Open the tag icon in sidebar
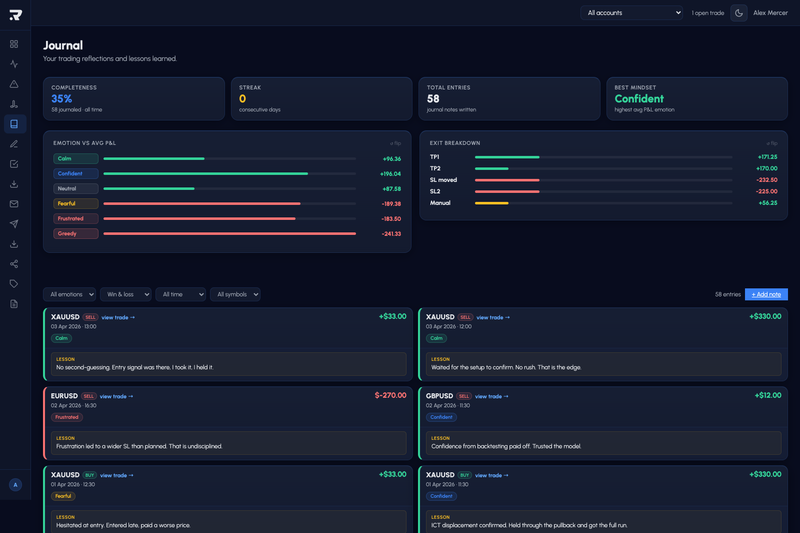This screenshot has width=800, height=533. point(14,284)
